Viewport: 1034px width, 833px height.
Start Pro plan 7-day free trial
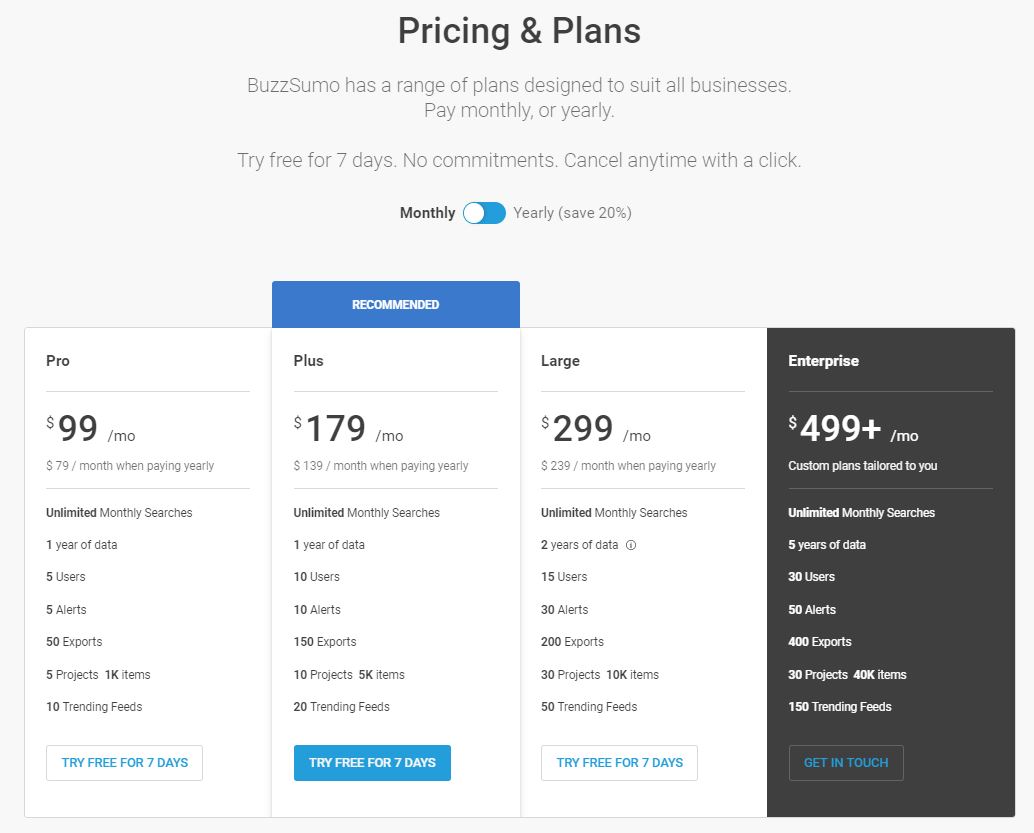coord(125,763)
